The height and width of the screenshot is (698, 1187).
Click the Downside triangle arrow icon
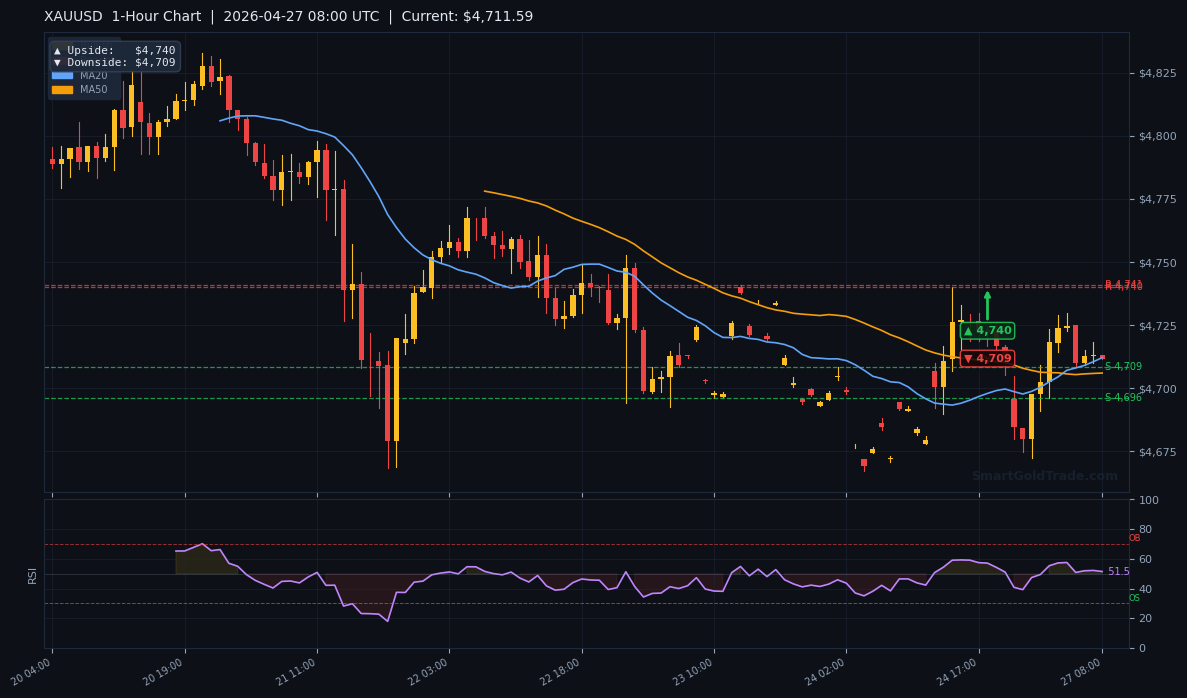(58, 62)
